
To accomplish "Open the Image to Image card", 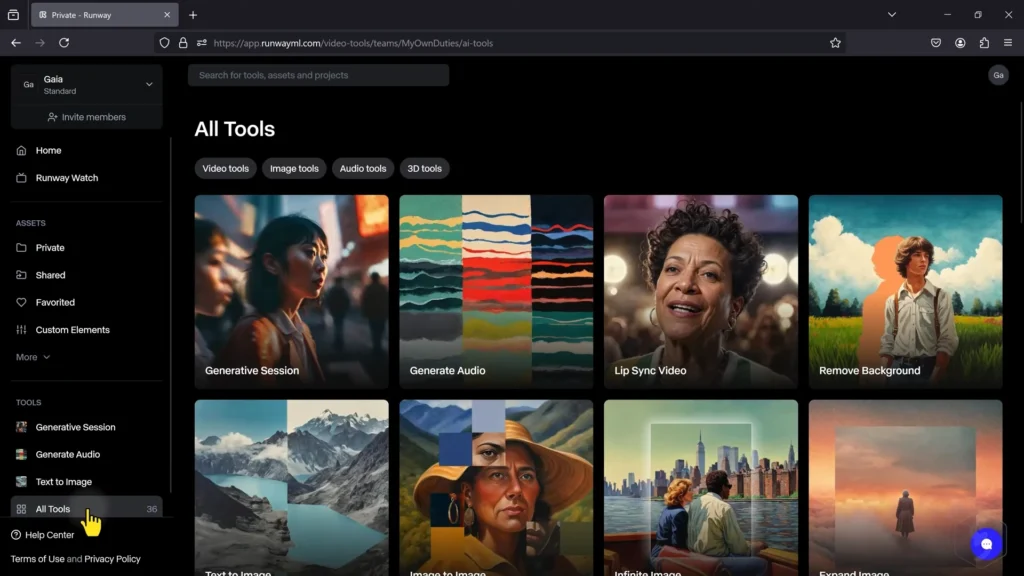I will [x=496, y=488].
